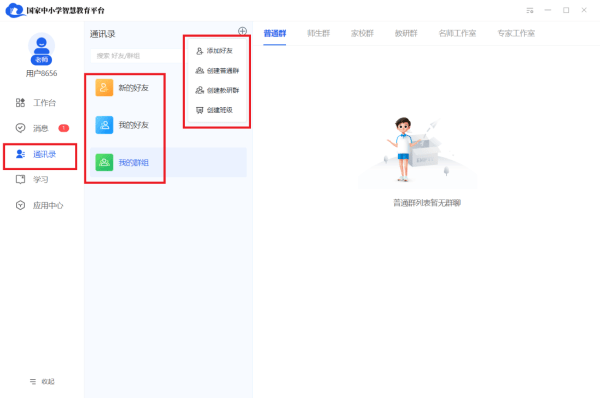The height and width of the screenshot is (398, 600).
Task: Click the user avatar with 老师 badge
Action: click(41, 49)
